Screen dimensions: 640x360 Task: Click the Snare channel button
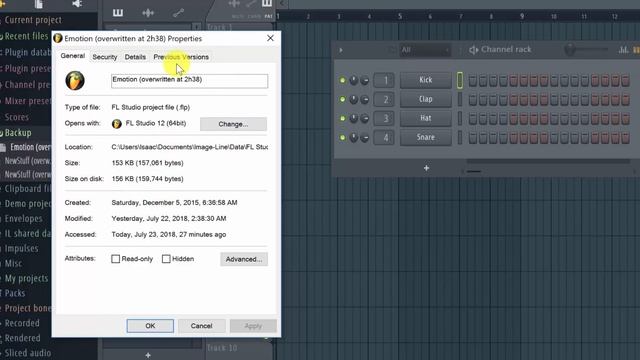[x=425, y=138]
